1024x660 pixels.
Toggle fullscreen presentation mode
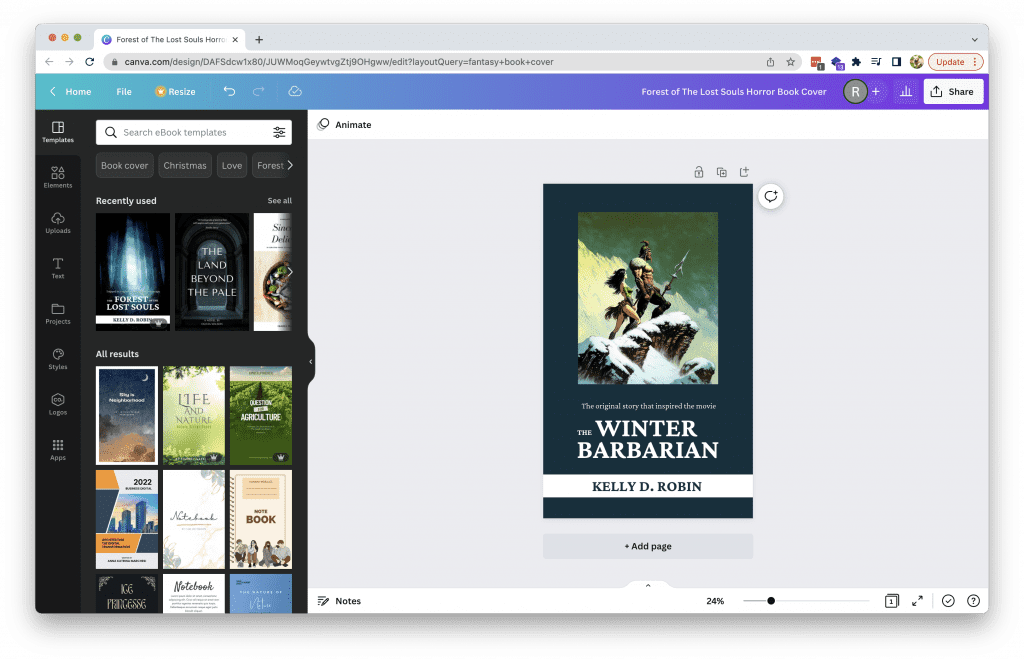point(917,601)
